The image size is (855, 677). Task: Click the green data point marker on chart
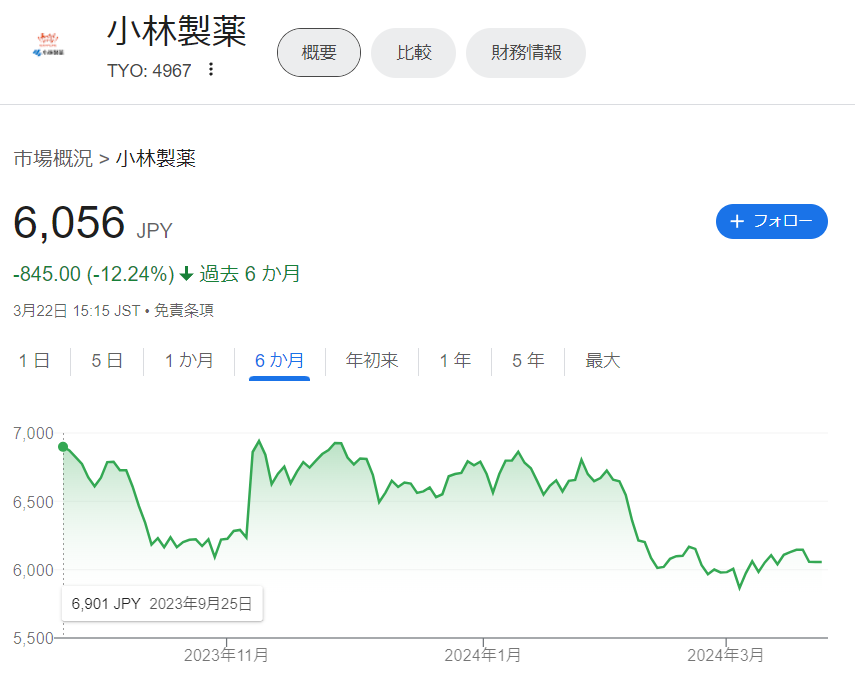(x=63, y=447)
